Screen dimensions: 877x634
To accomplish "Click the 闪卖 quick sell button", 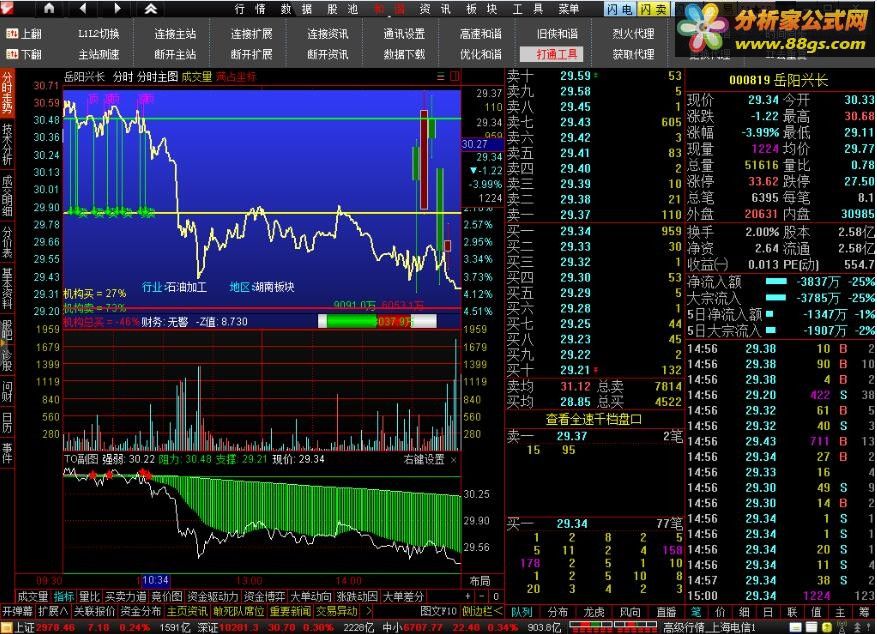I will [x=653, y=9].
